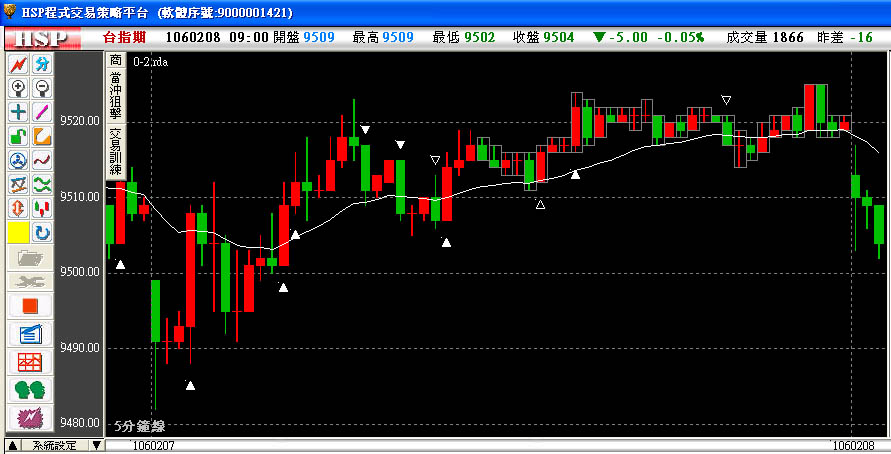Open the 分 timeframe icon
The width and height of the screenshot is (891, 454).
[42, 65]
